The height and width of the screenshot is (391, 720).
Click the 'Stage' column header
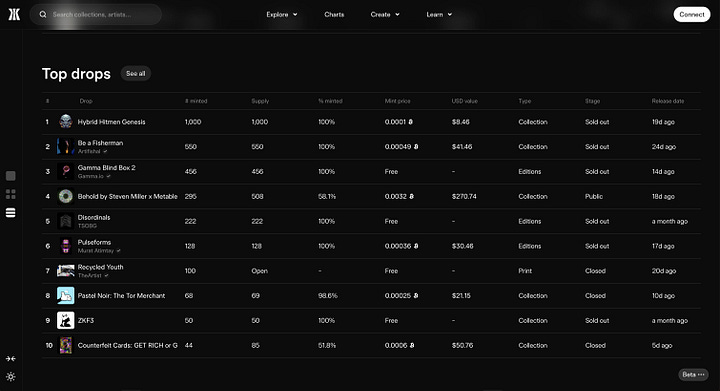click(592, 101)
